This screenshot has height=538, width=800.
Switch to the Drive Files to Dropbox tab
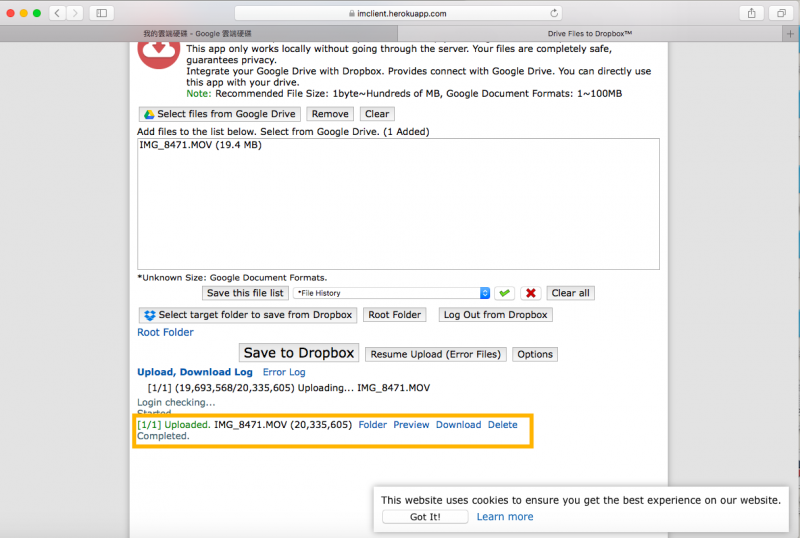(x=590, y=34)
